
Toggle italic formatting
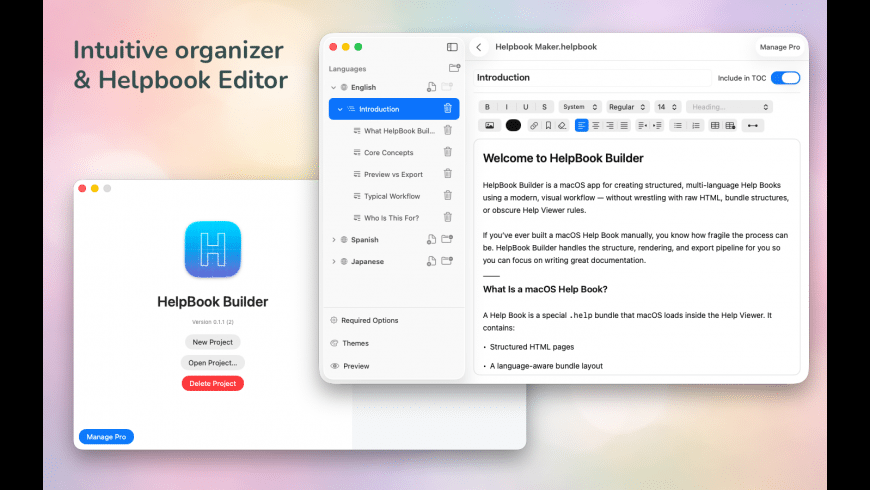click(x=506, y=107)
